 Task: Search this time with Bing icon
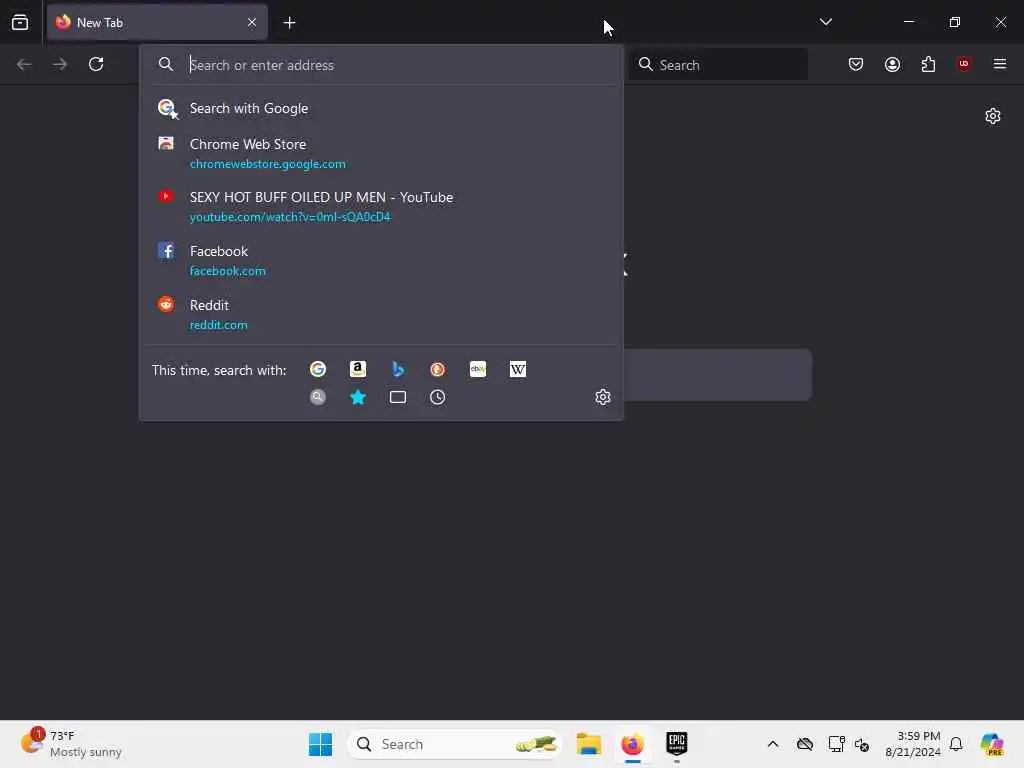[x=398, y=370]
